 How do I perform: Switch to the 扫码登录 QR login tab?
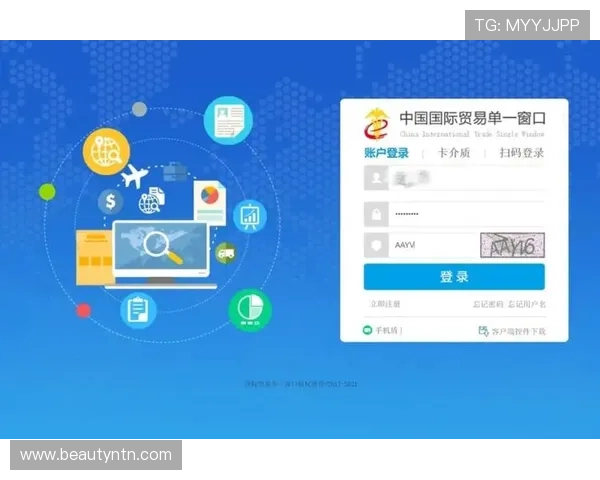click(x=521, y=153)
